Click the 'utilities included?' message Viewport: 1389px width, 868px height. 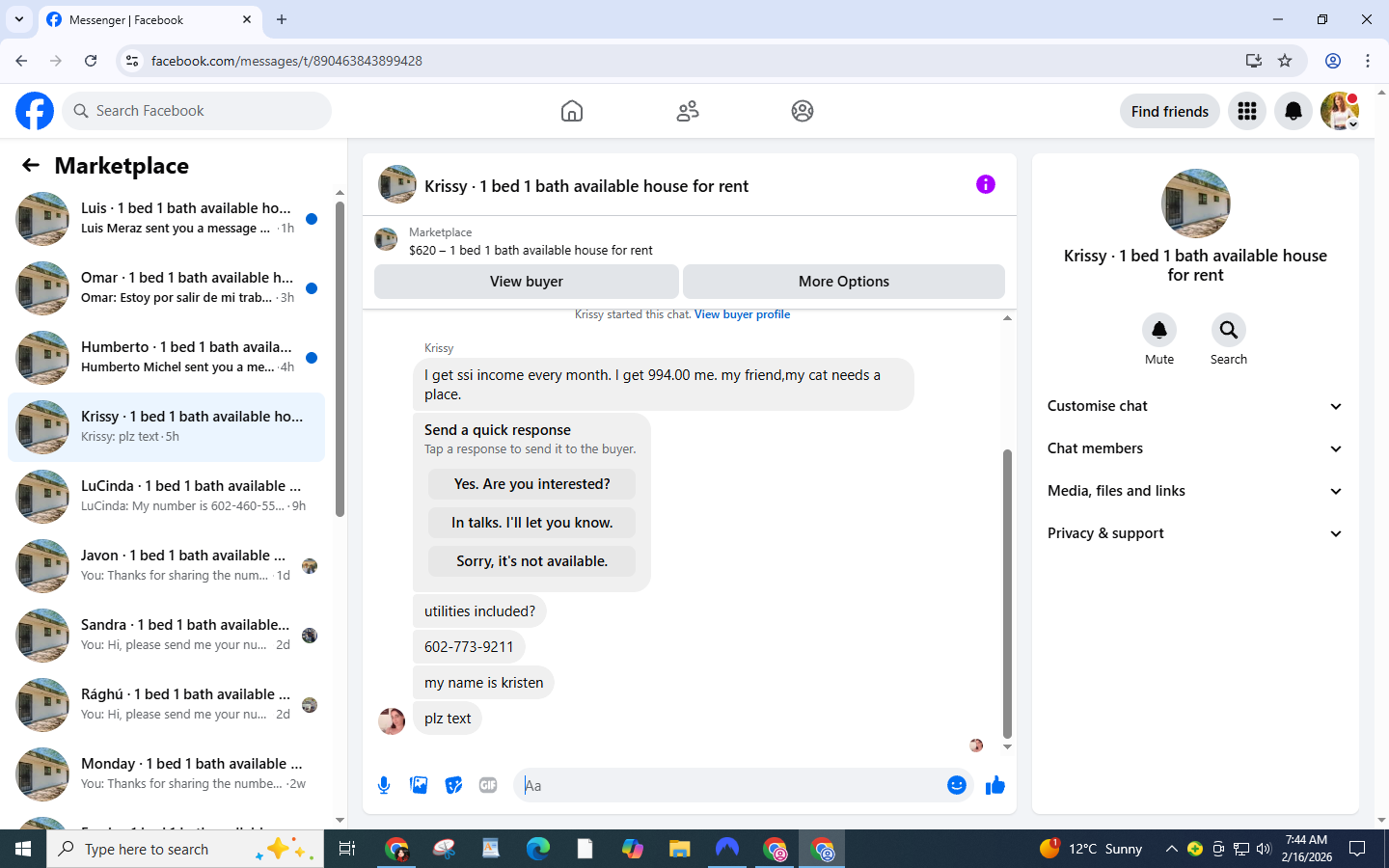(479, 611)
